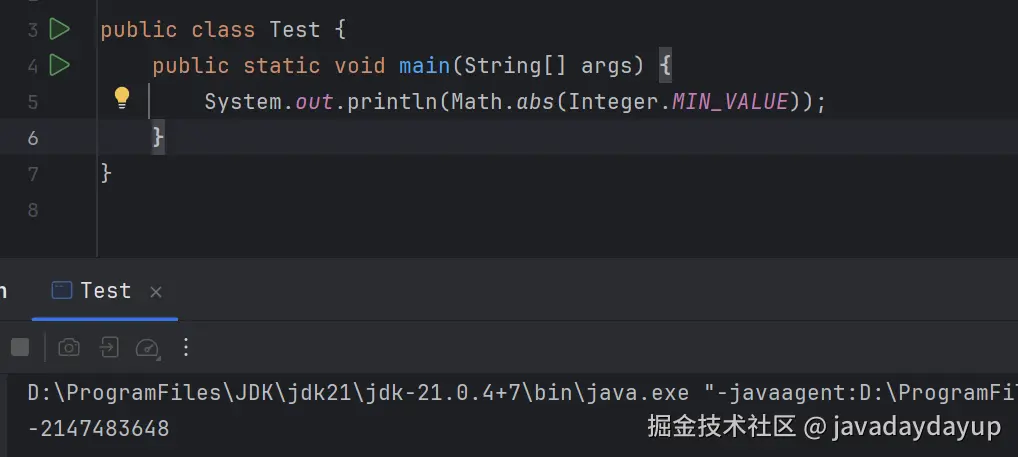Click the println method call

(393, 102)
